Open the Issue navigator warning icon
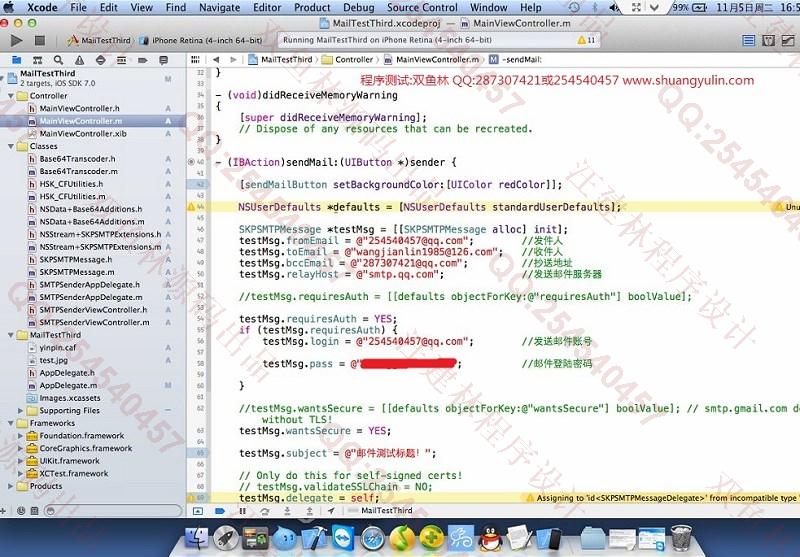 79,60
